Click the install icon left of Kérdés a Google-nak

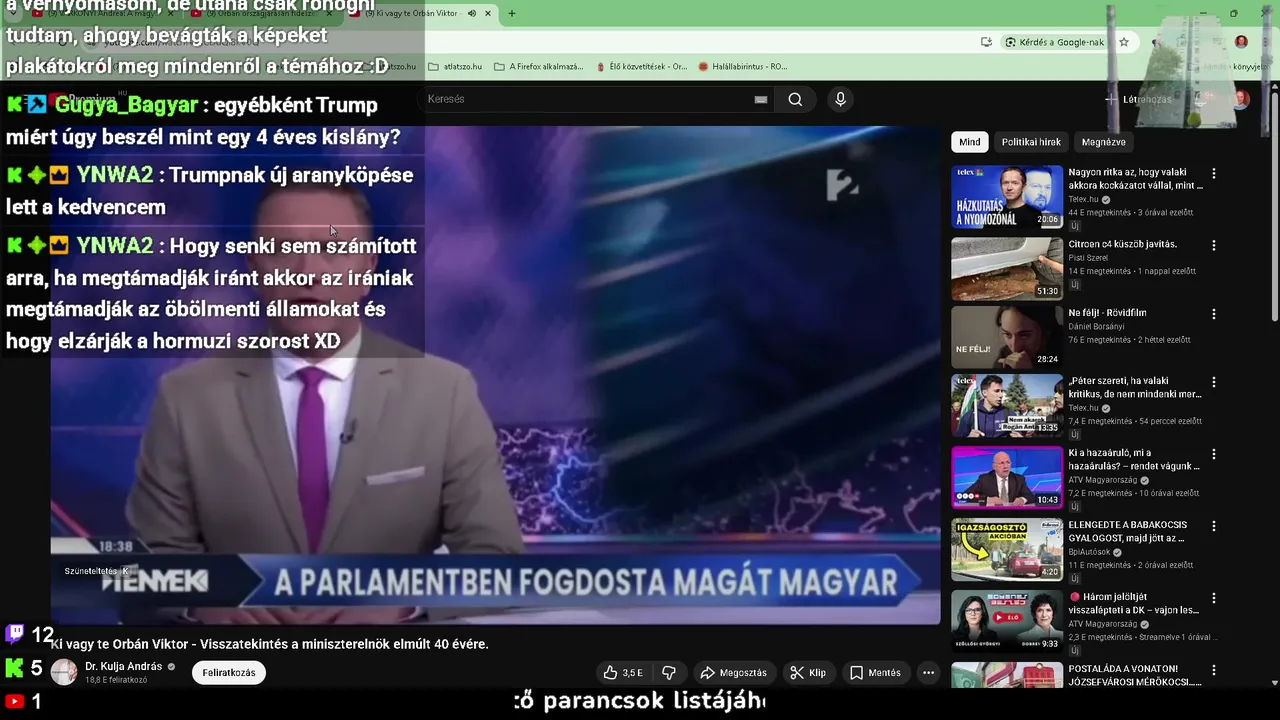986,42
